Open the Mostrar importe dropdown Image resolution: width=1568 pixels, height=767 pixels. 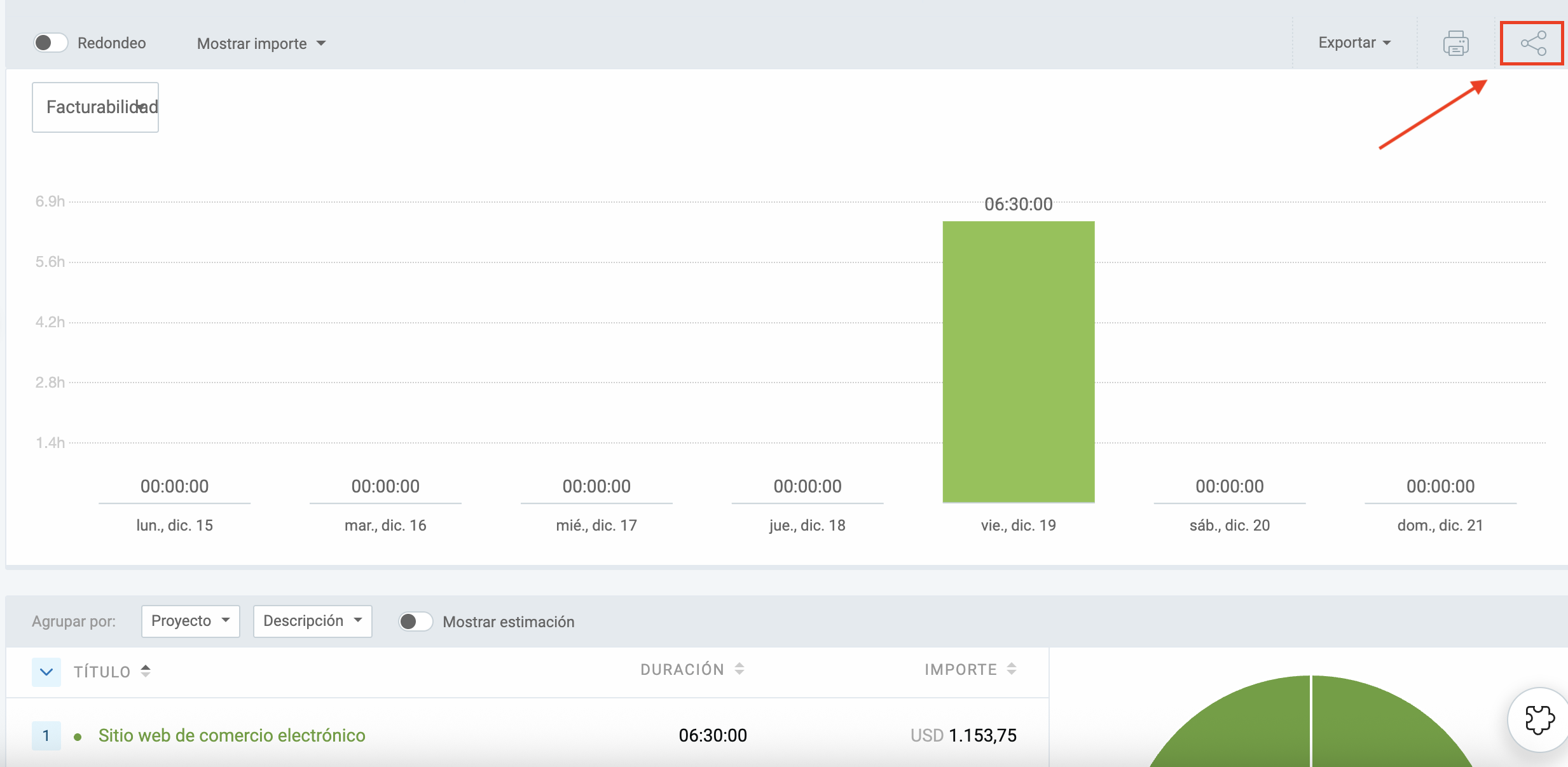261,43
